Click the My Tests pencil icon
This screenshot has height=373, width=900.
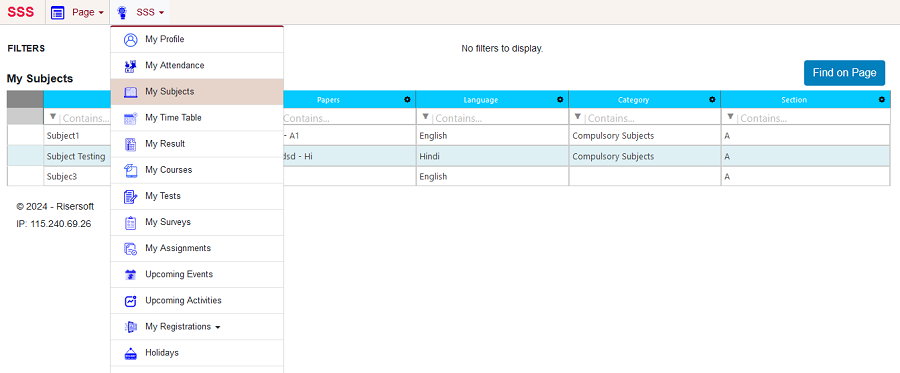coord(131,196)
